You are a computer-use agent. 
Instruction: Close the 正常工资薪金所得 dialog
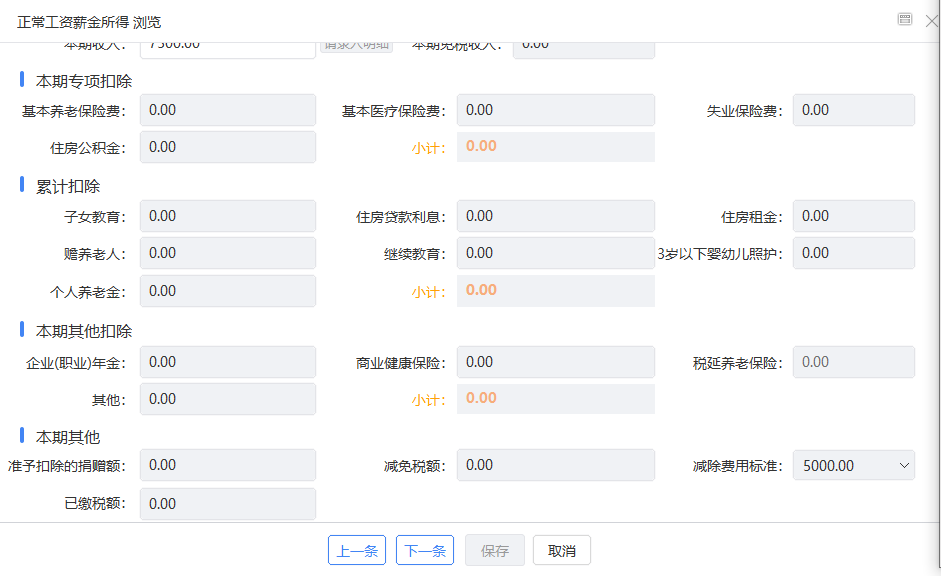tap(931, 20)
